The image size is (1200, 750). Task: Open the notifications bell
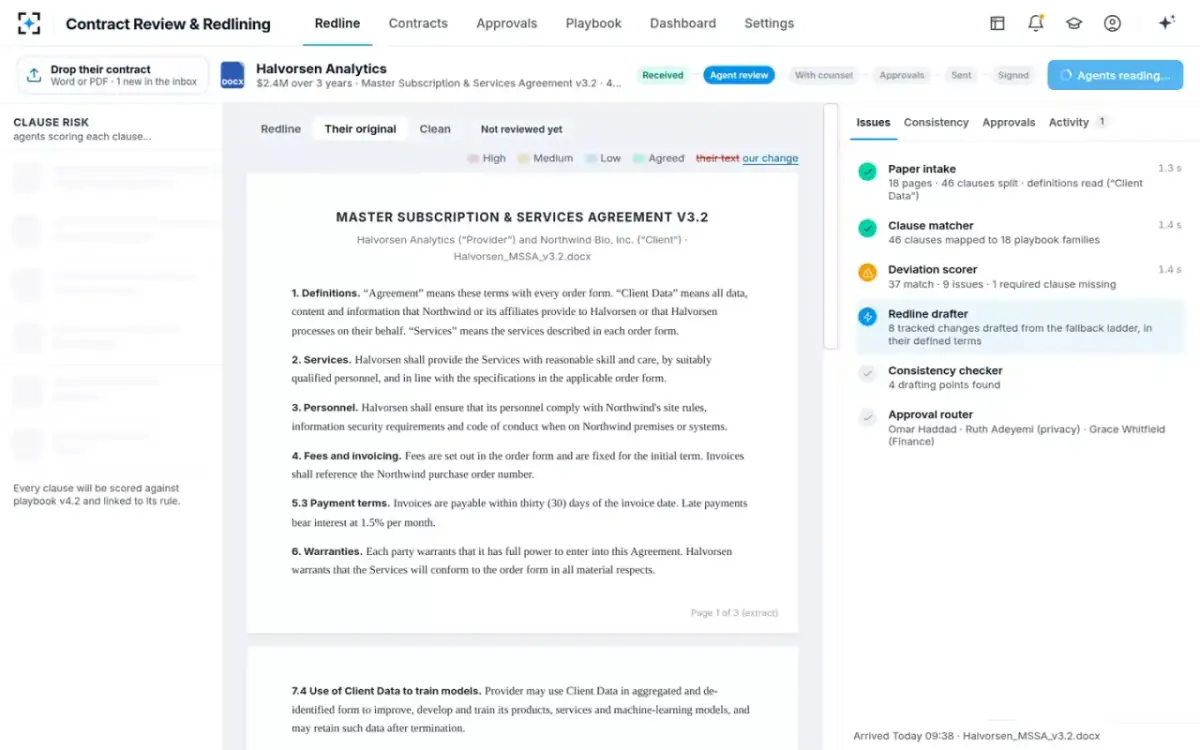click(1036, 23)
